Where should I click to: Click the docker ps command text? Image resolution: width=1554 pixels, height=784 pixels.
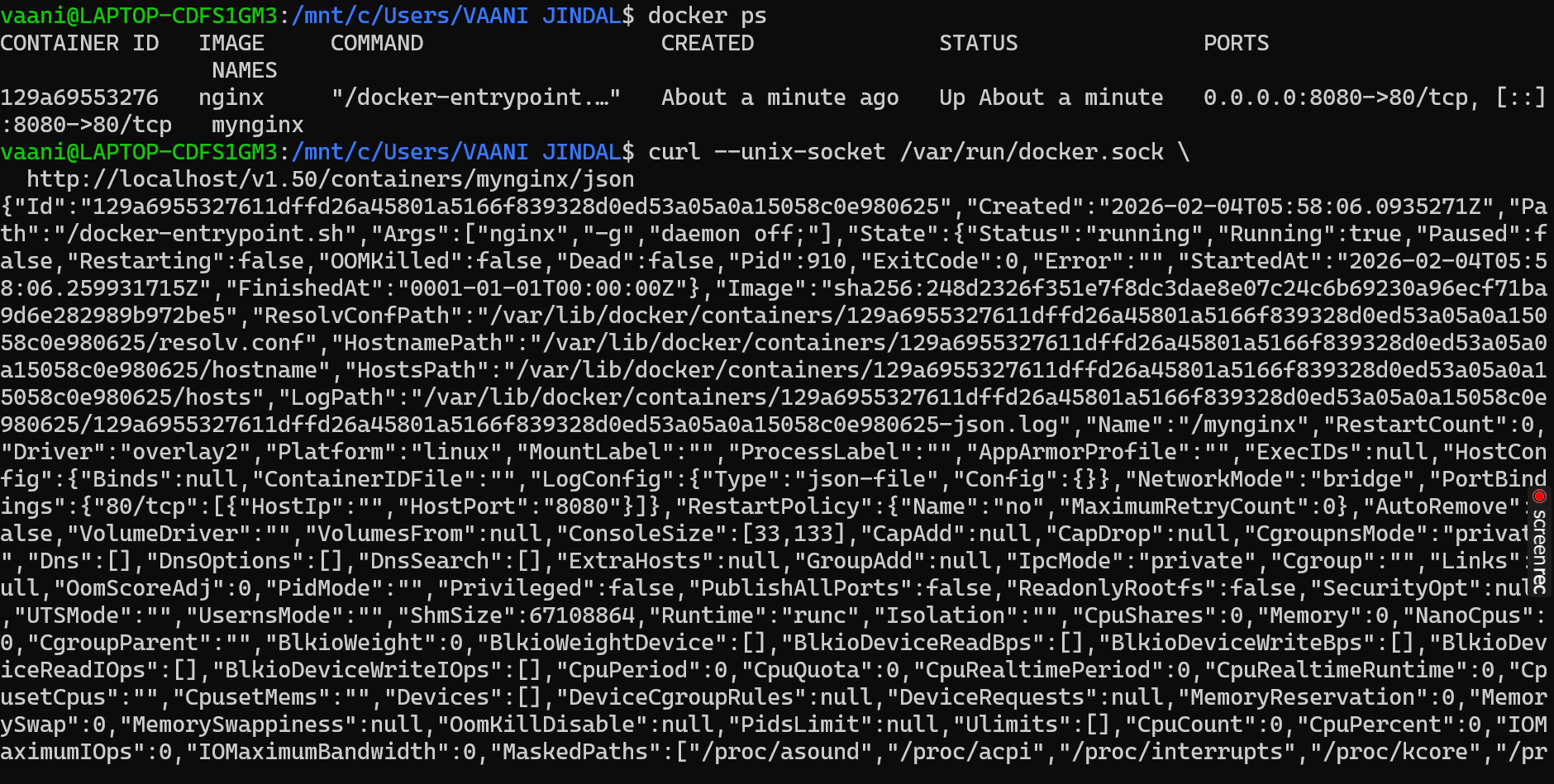pyautogui.click(x=707, y=14)
